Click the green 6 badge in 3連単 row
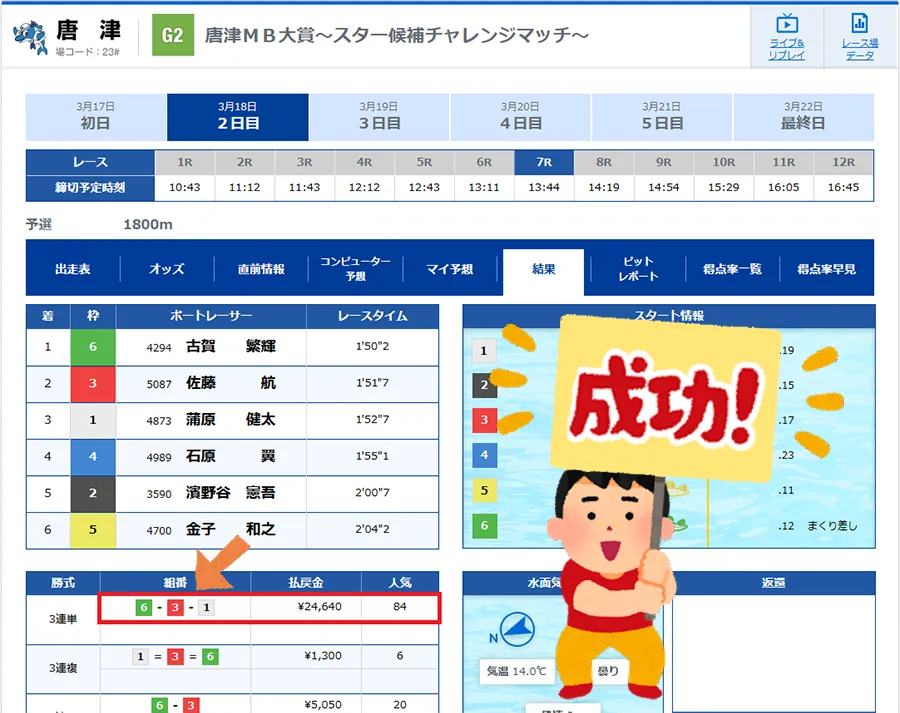Image resolution: width=900 pixels, height=713 pixels. coord(144,607)
